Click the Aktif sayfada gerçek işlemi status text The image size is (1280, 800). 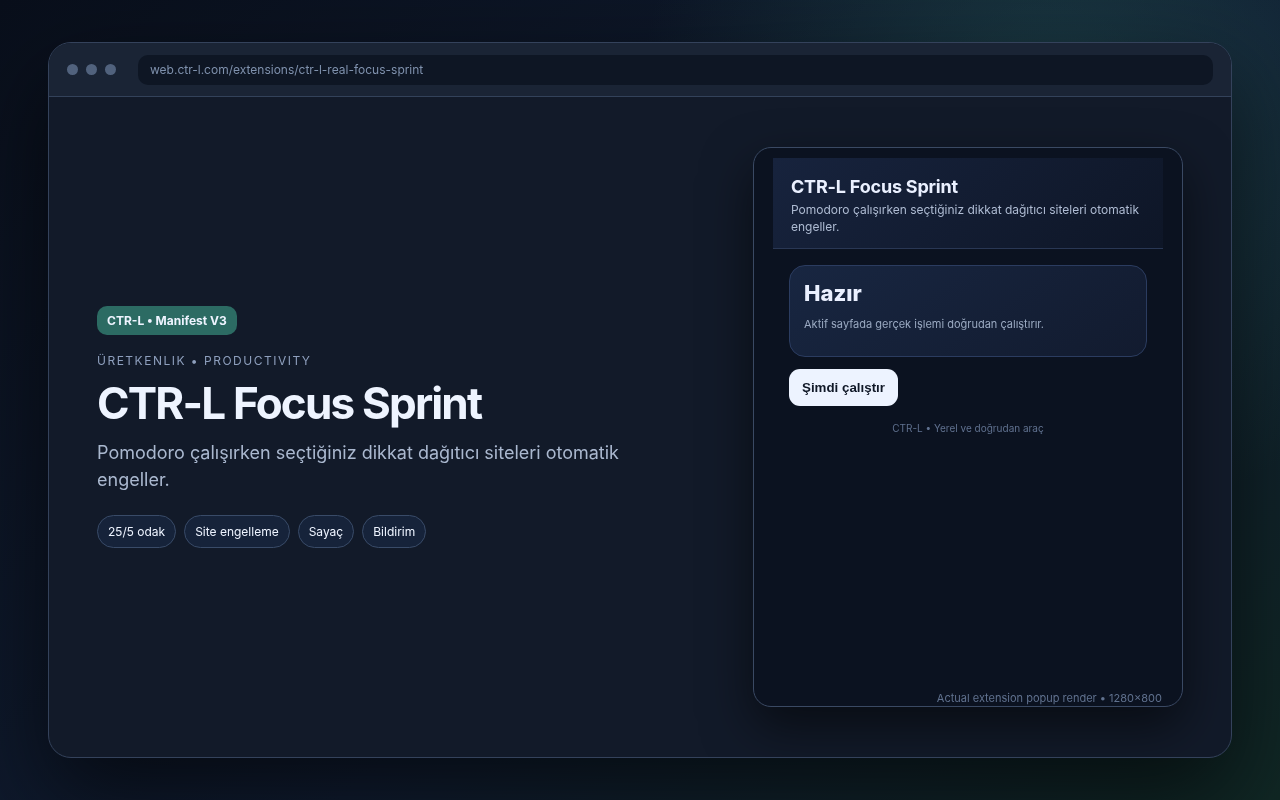point(923,324)
